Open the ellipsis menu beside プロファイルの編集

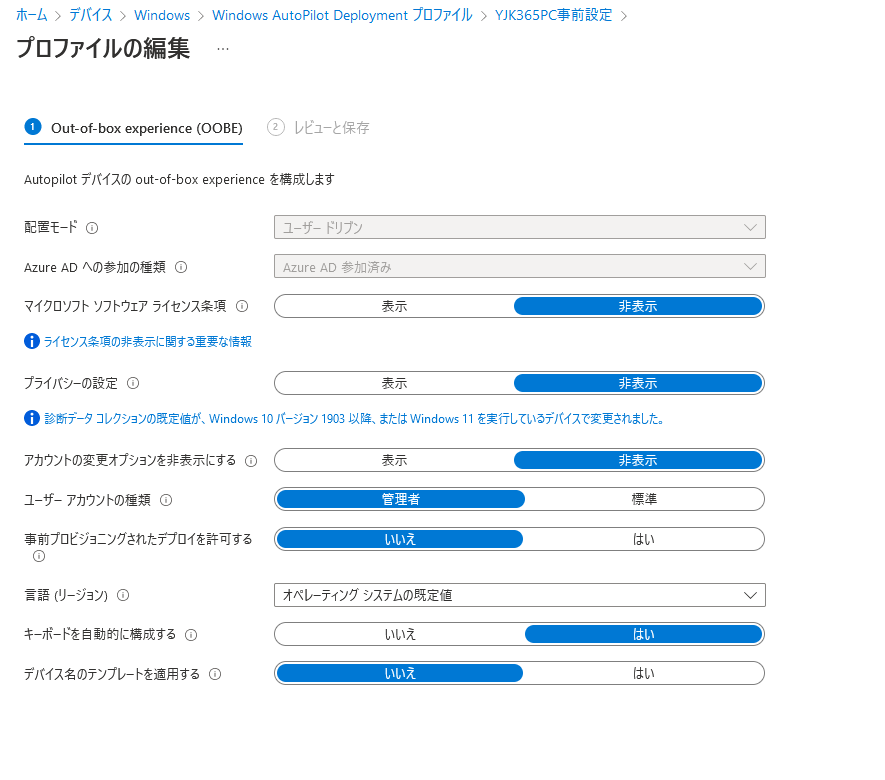(x=223, y=49)
